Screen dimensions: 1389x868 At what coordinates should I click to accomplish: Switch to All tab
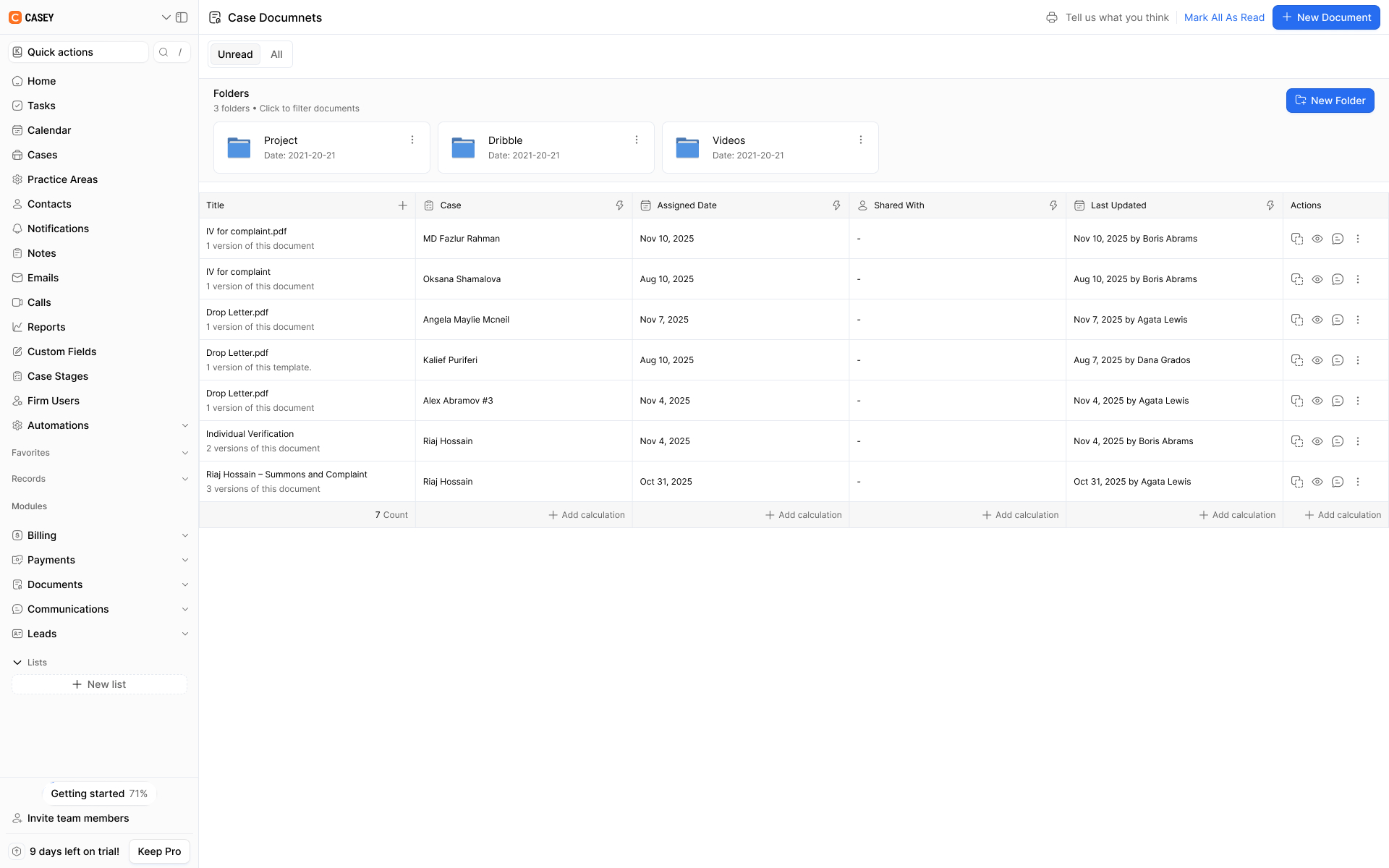pos(276,54)
